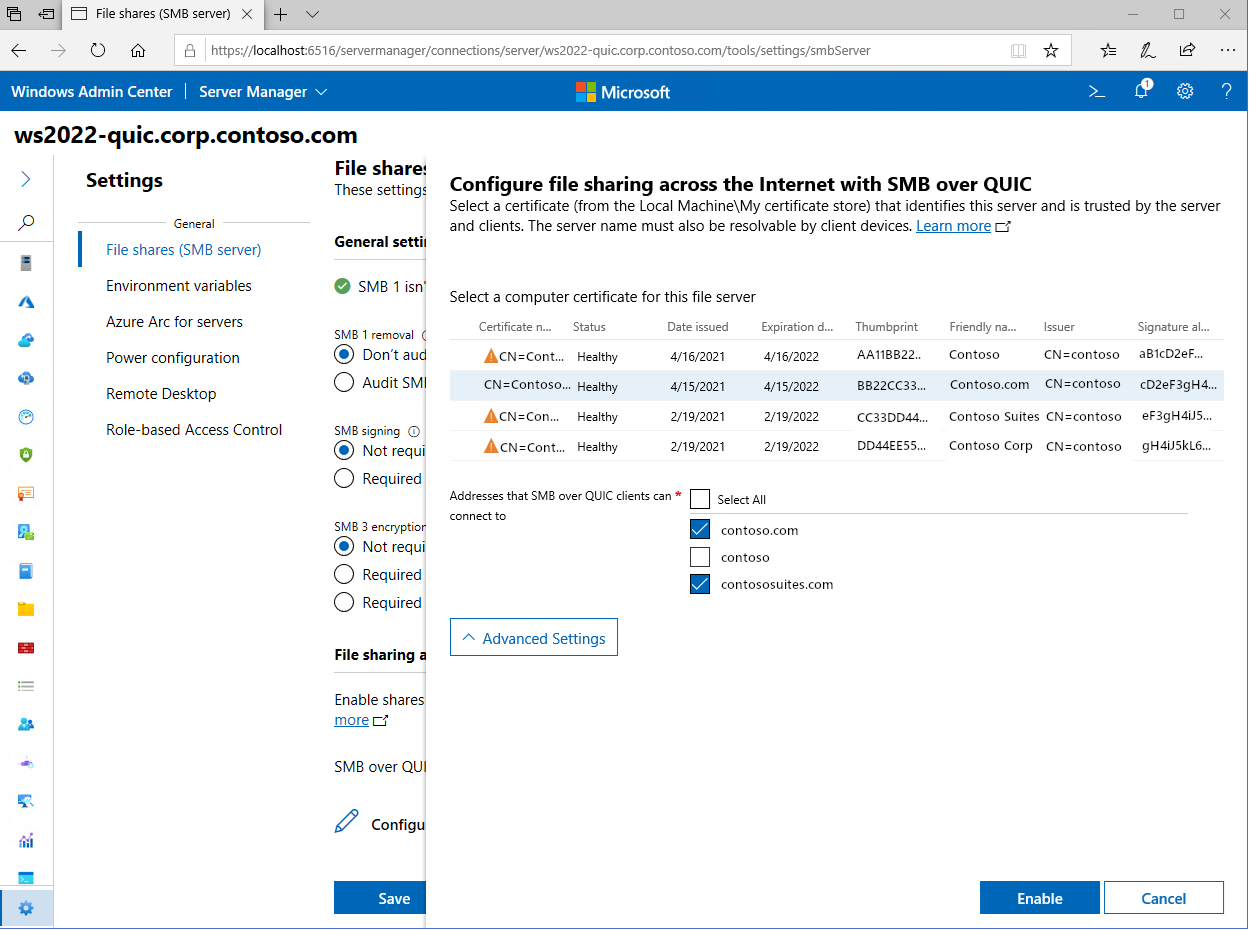Check the Select All checkbox
This screenshot has height=930, width=1250.
pos(699,498)
